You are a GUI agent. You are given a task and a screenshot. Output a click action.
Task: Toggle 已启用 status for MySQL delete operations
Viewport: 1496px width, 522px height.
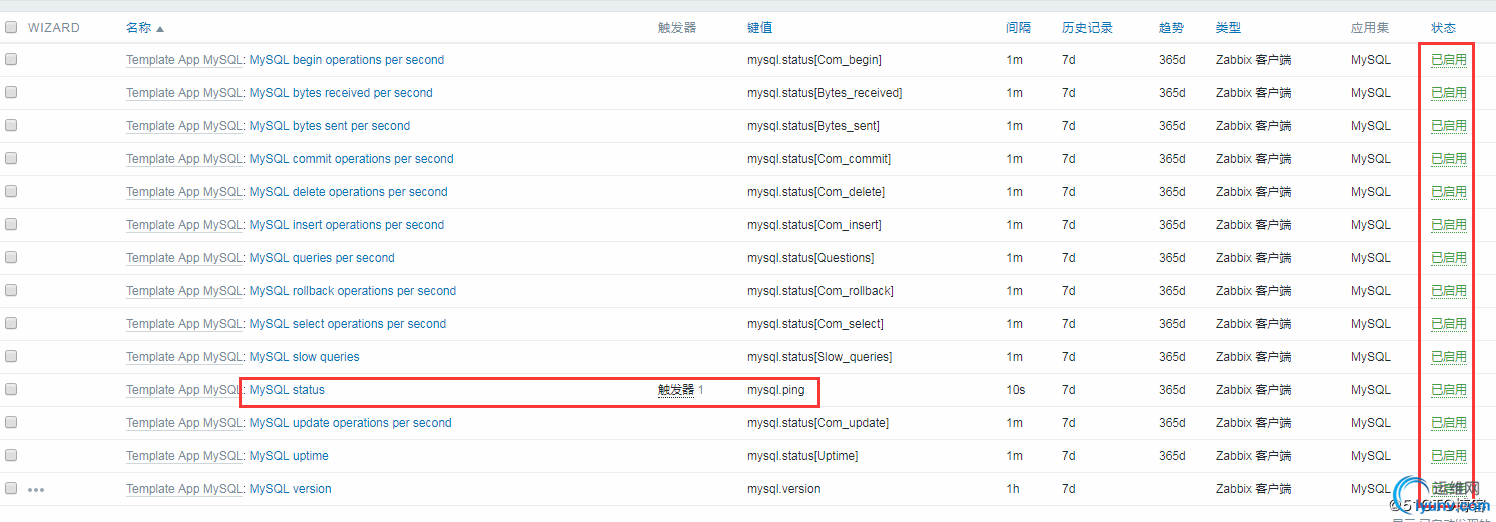pyautogui.click(x=1448, y=192)
